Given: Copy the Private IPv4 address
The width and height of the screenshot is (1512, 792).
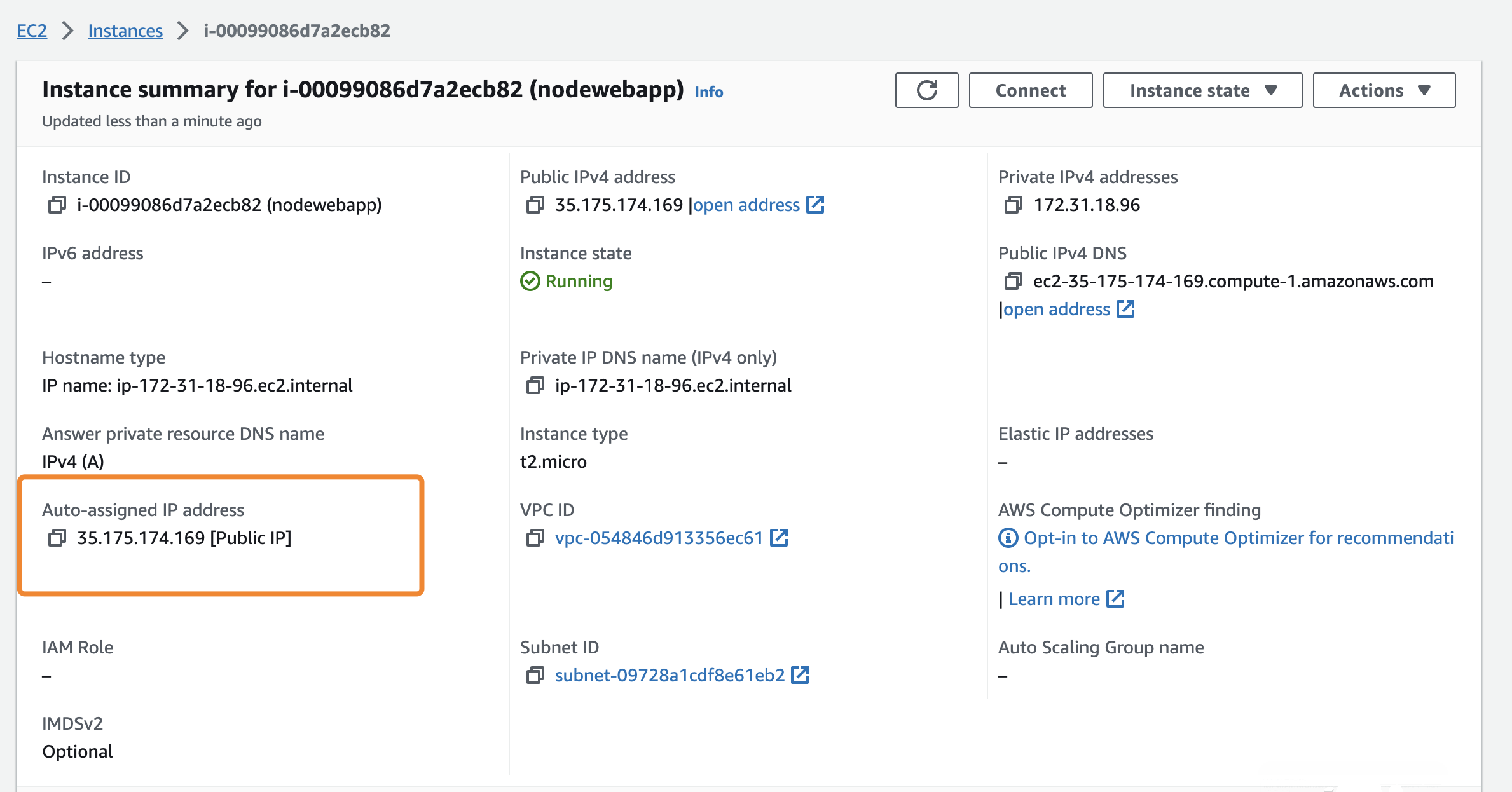Looking at the screenshot, I should click(x=1013, y=205).
